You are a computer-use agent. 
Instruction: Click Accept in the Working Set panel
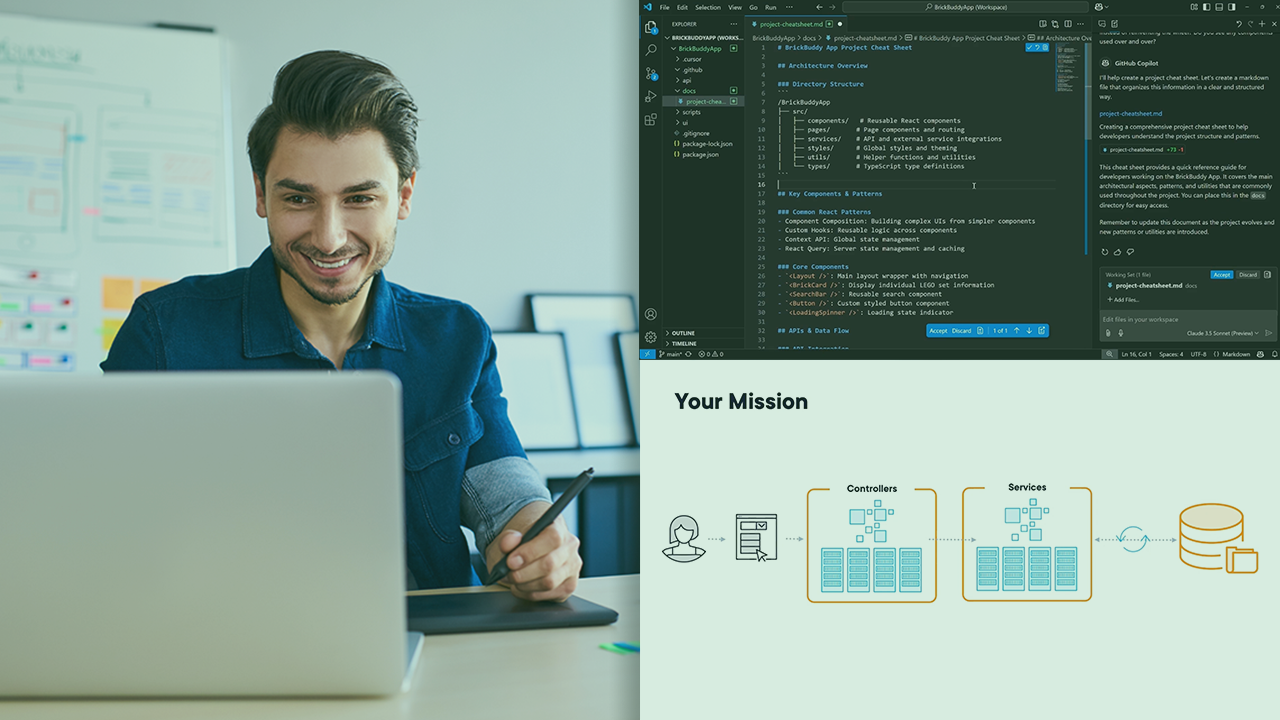[x=1222, y=274]
